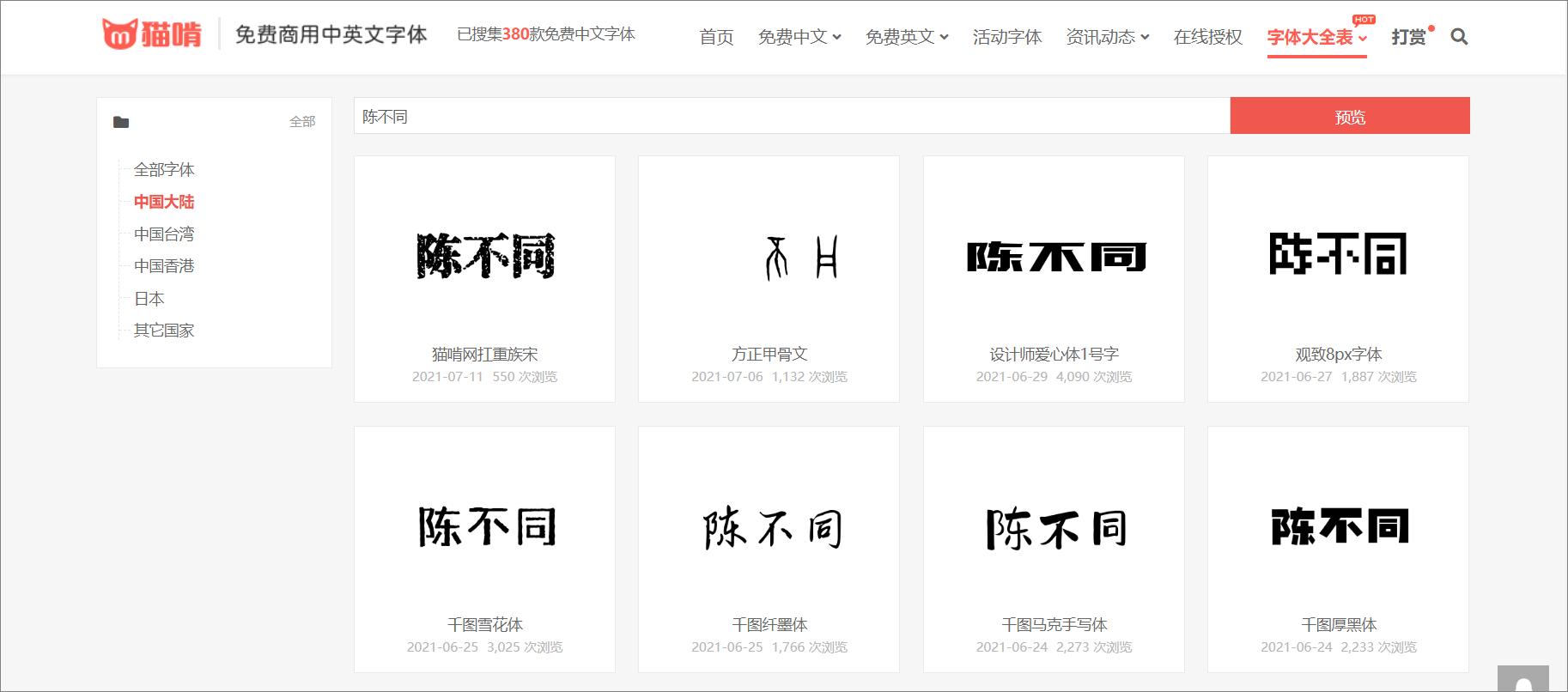Go to 首页 in navigation
1568x692 pixels.
click(x=716, y=37)
